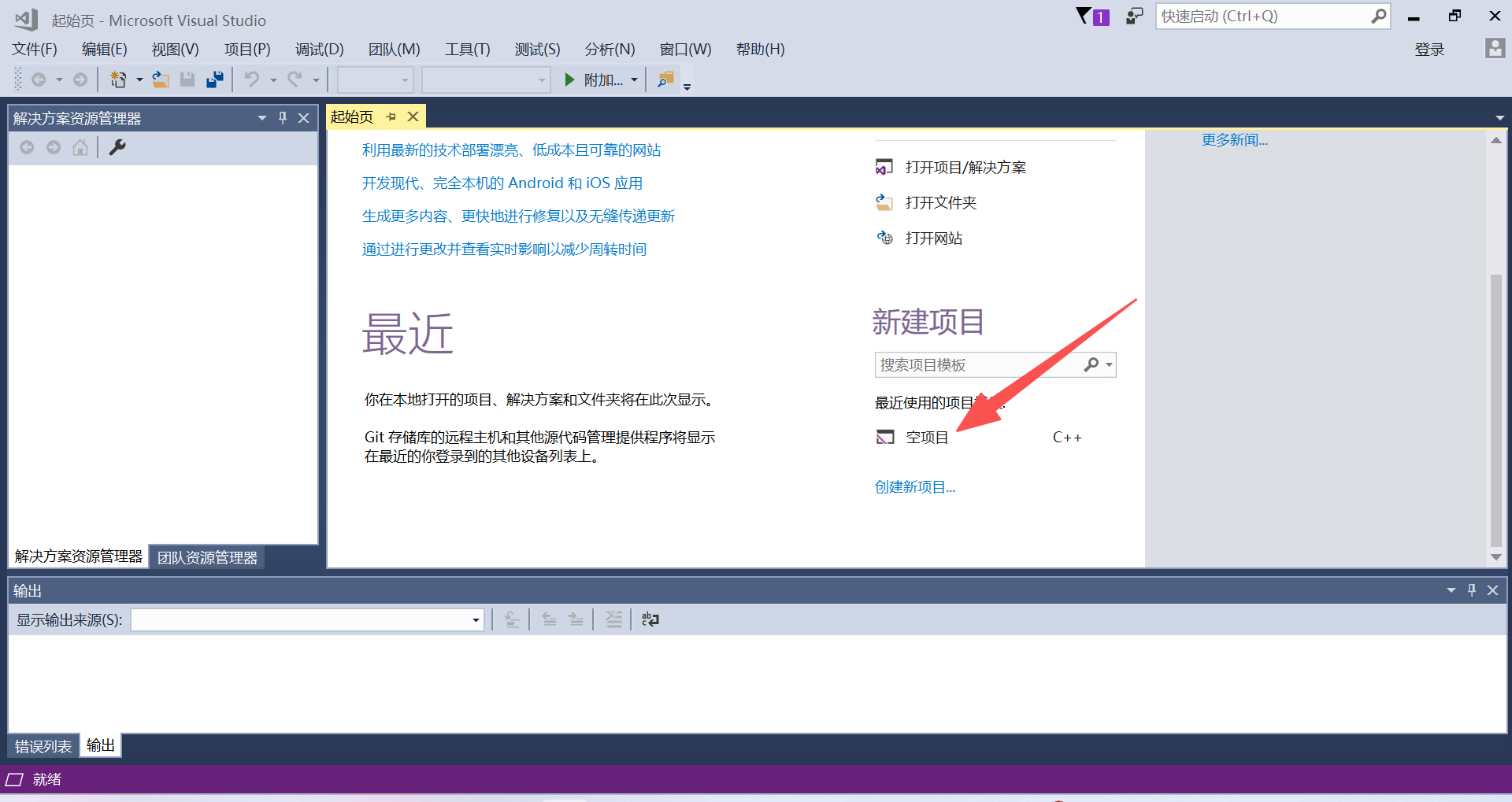This screenshot has width=1512, height=802.
Task: Switch to the 团队资源管理器 tab
Action: coord(207,557)
